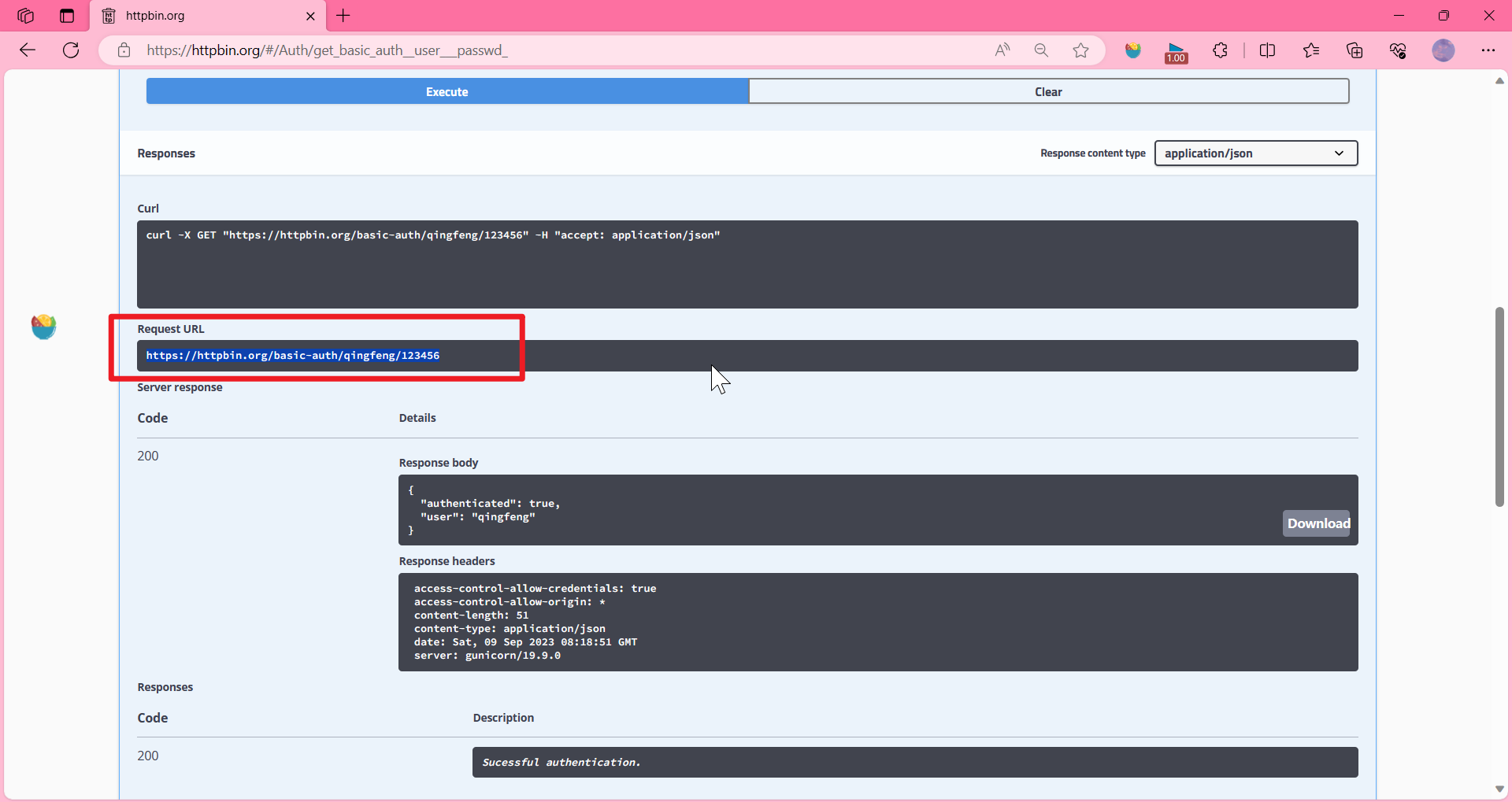Click the content-length: 51 header
The image size is (1512, 802).
[x=472, y=615]
